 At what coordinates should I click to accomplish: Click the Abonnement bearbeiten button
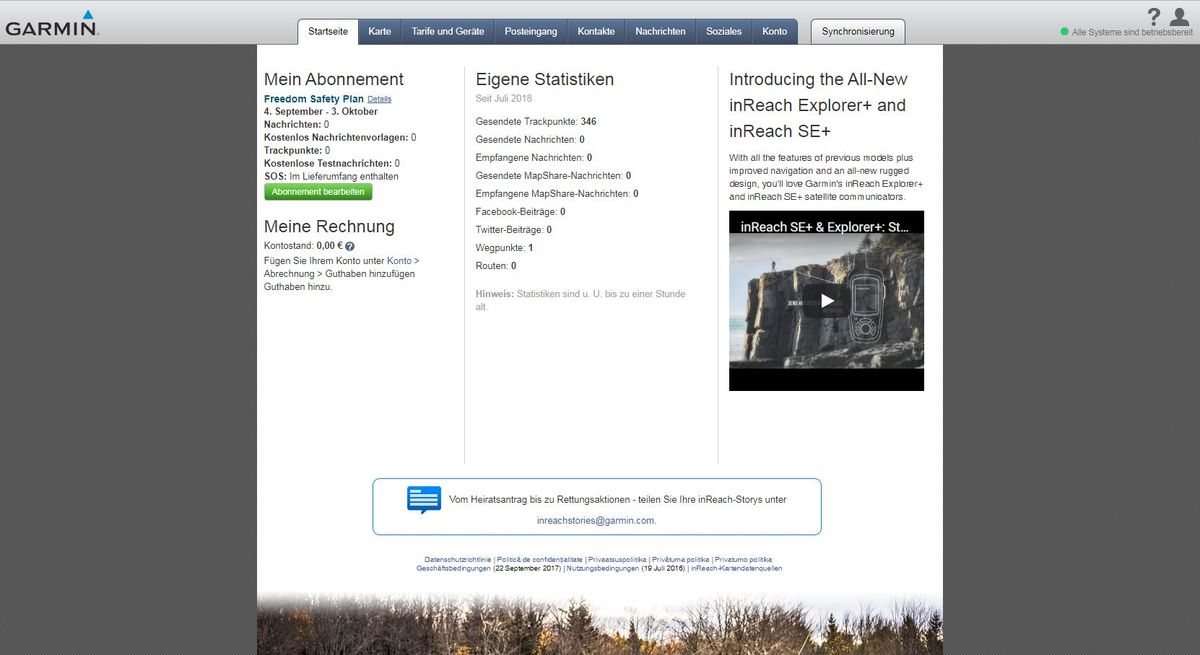pos(318,192)
